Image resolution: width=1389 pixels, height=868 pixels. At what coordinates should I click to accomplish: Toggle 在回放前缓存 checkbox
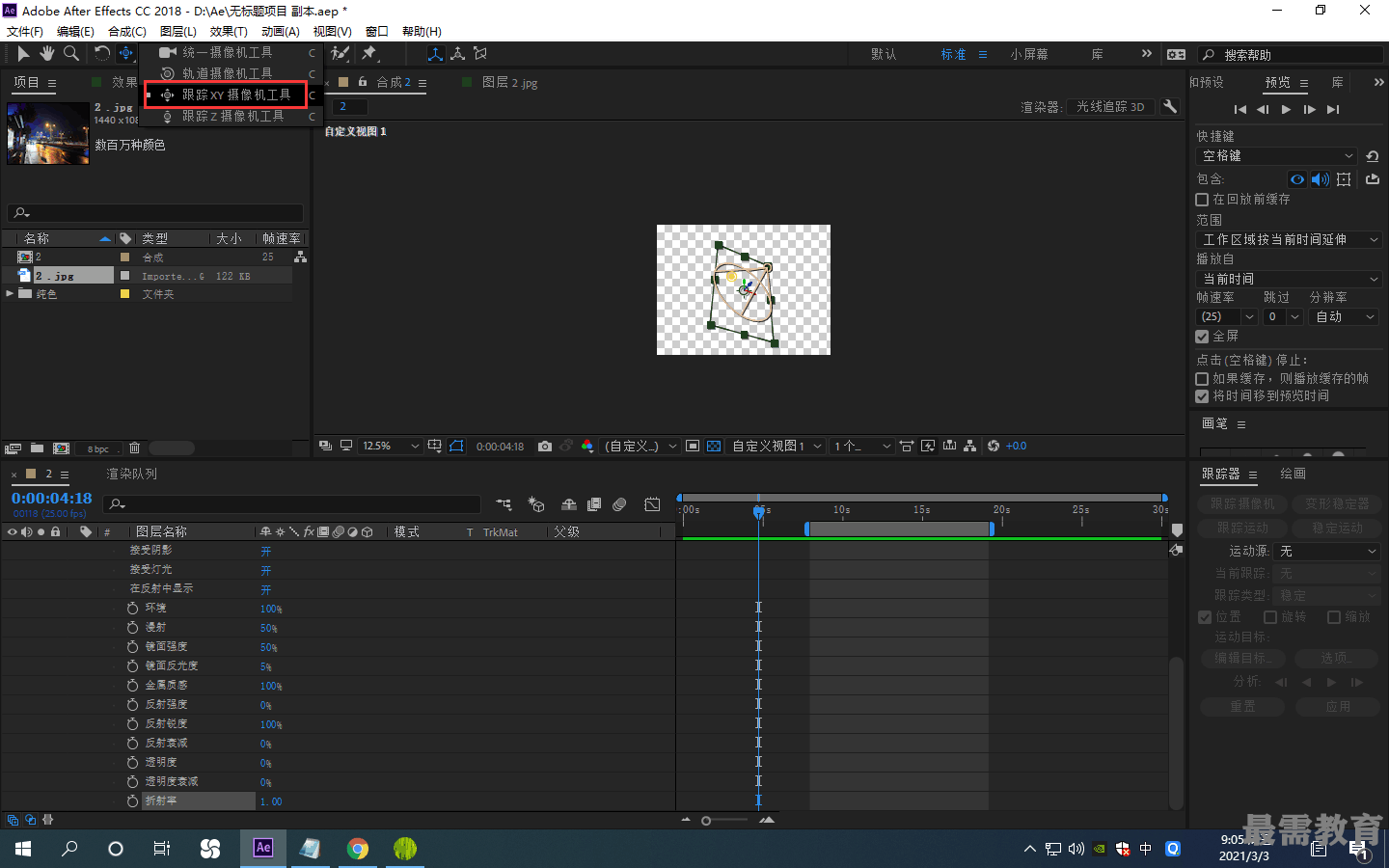point(1202,200)
